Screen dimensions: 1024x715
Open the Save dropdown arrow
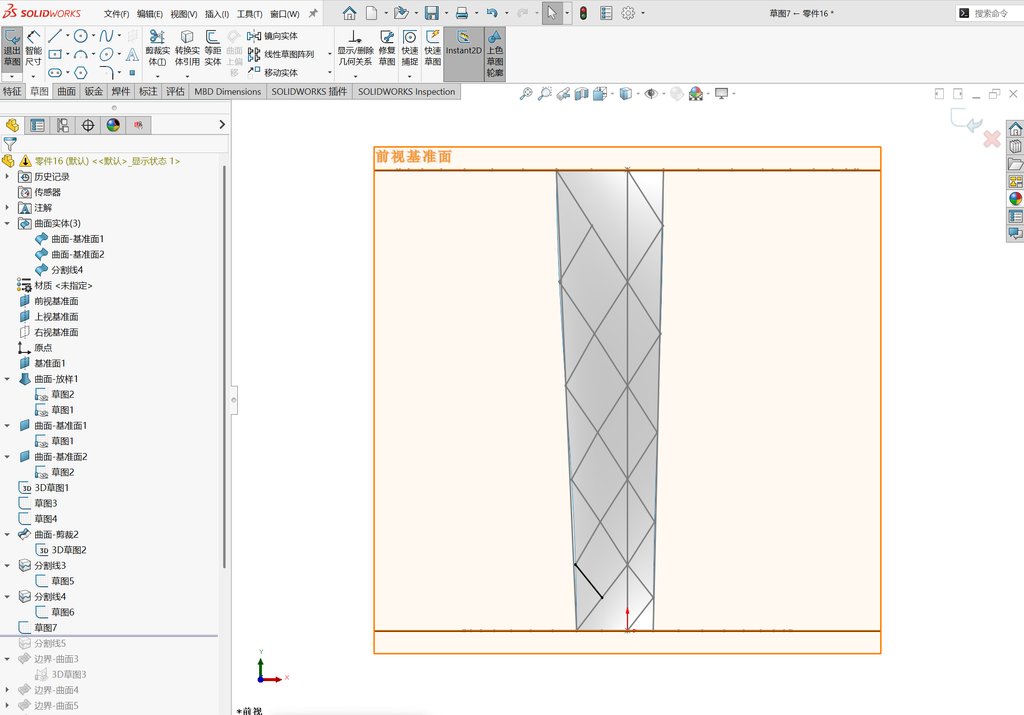pos(447,13)
